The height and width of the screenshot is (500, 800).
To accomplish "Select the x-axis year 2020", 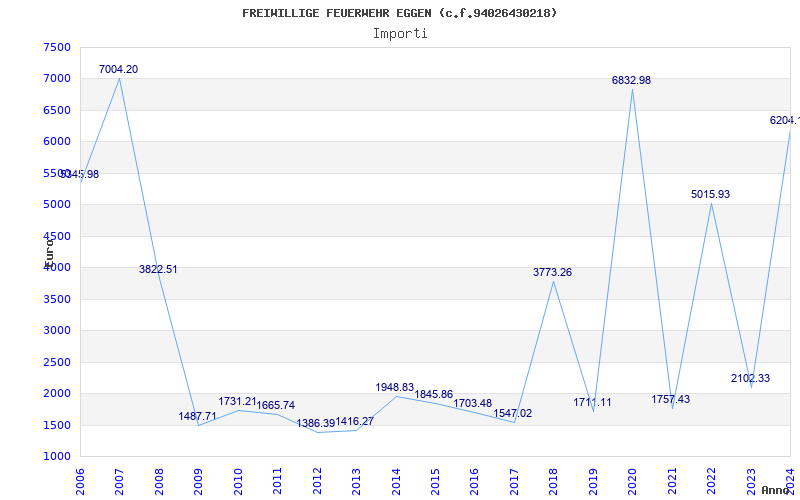I will pos(633,482).
